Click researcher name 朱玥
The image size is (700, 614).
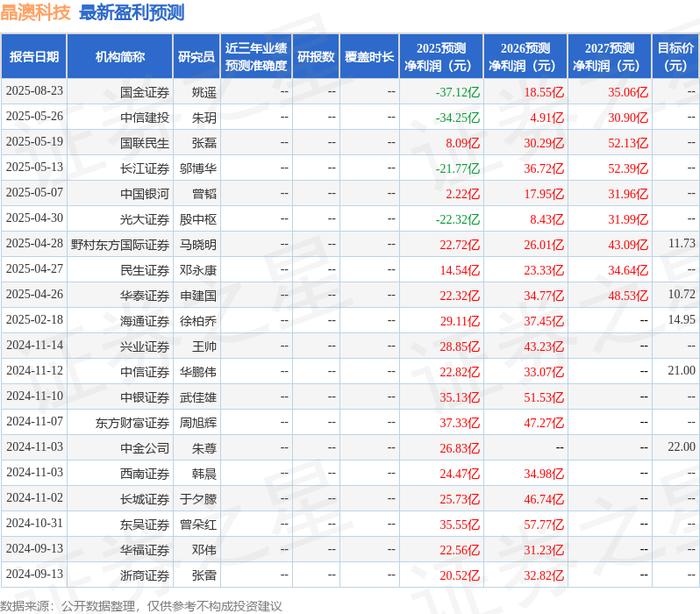204,118
